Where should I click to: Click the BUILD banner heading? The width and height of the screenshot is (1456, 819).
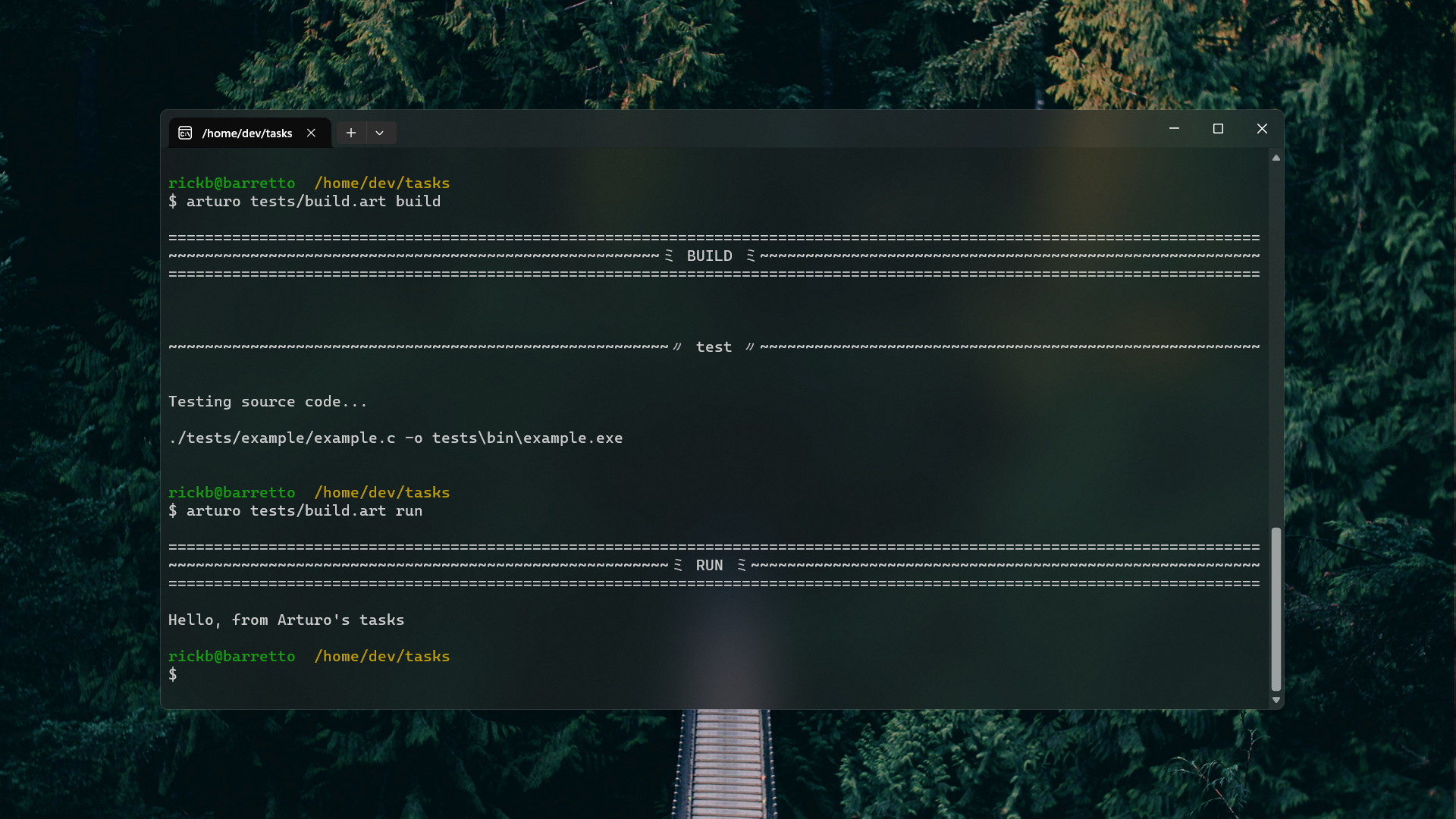pyautogui.click(x=709, y=256)
